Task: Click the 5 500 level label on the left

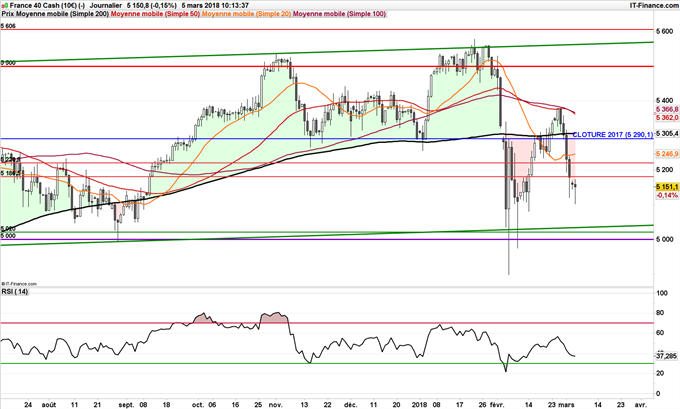Action: (x=8, y=62)
